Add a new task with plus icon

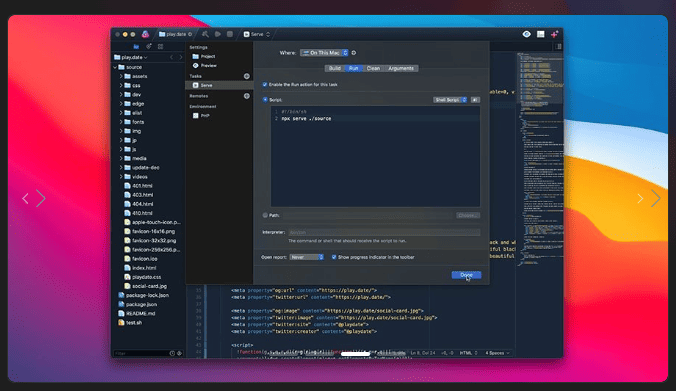point(247,76)
